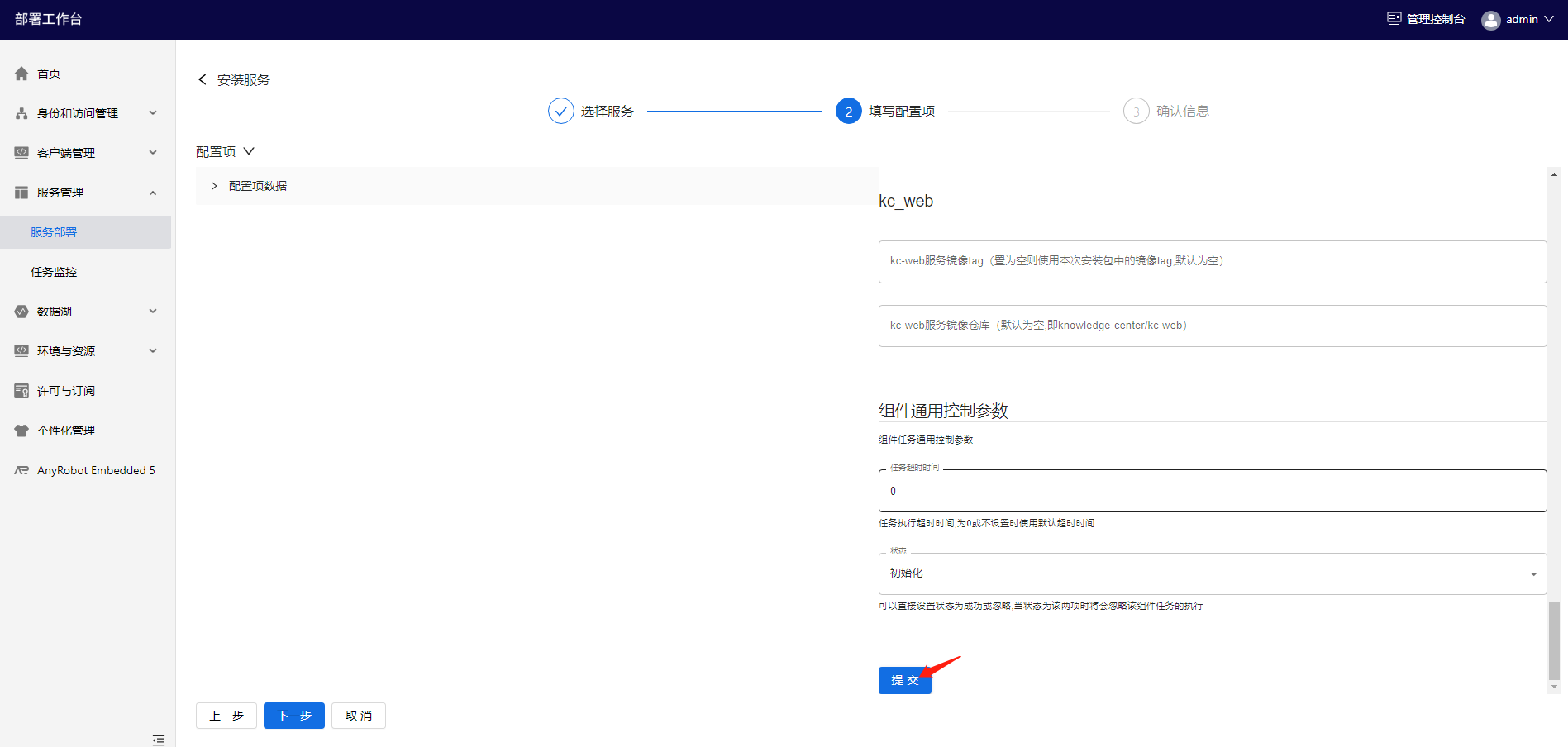The image size is (1568, 747).
Task: Click the config panel vertical scrollbar thumb
Action: click(x=1554, y=640)
